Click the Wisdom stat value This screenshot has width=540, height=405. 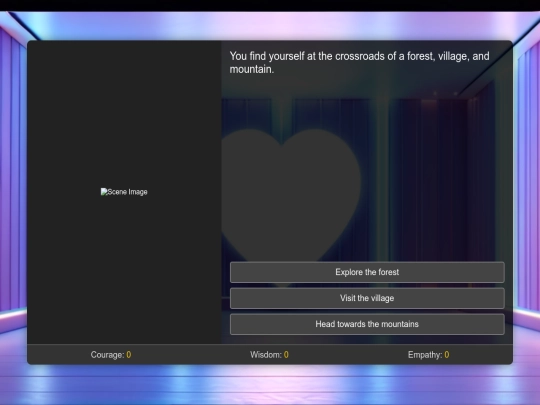tap(286, 355)
